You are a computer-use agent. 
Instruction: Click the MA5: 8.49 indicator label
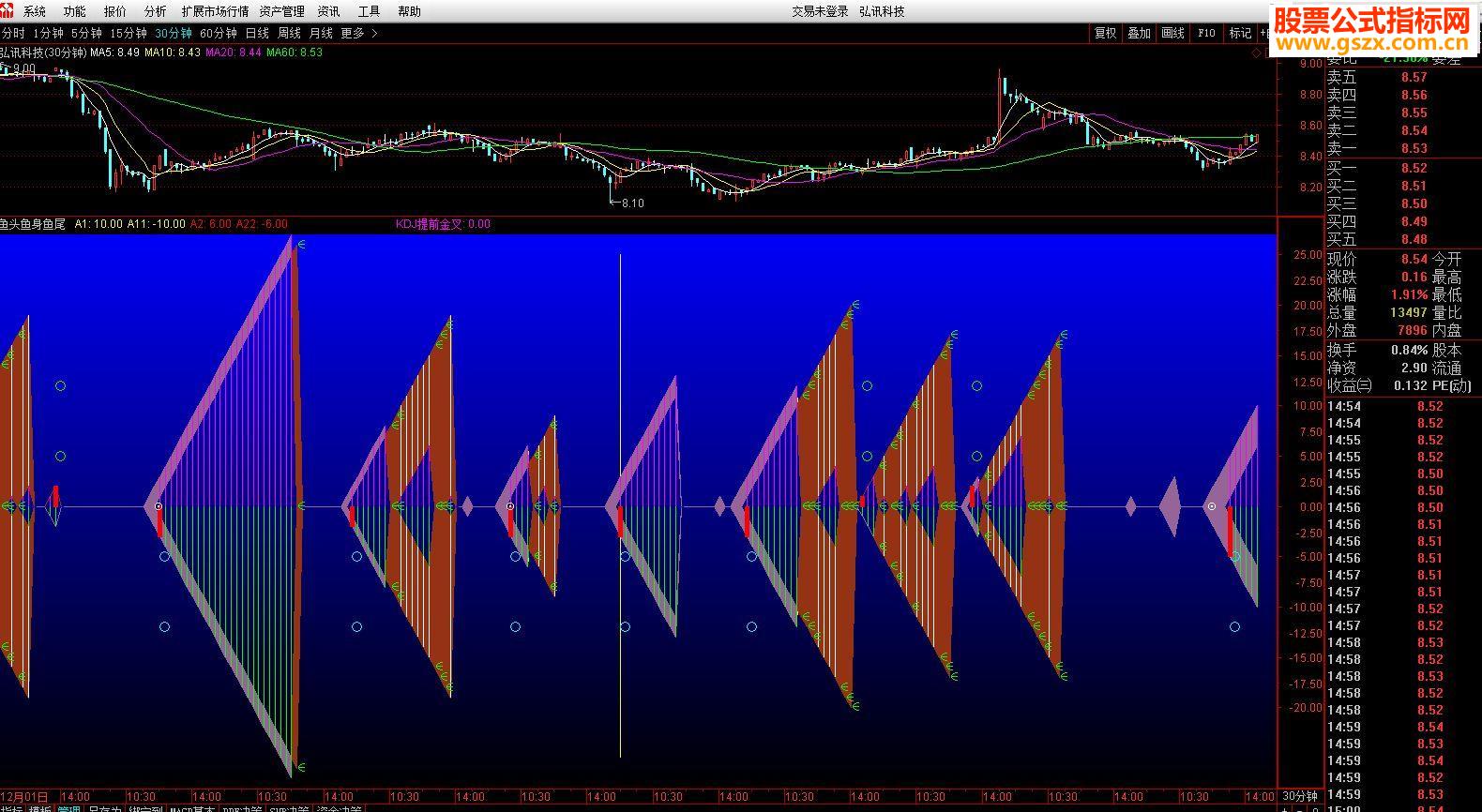point(114,53)
